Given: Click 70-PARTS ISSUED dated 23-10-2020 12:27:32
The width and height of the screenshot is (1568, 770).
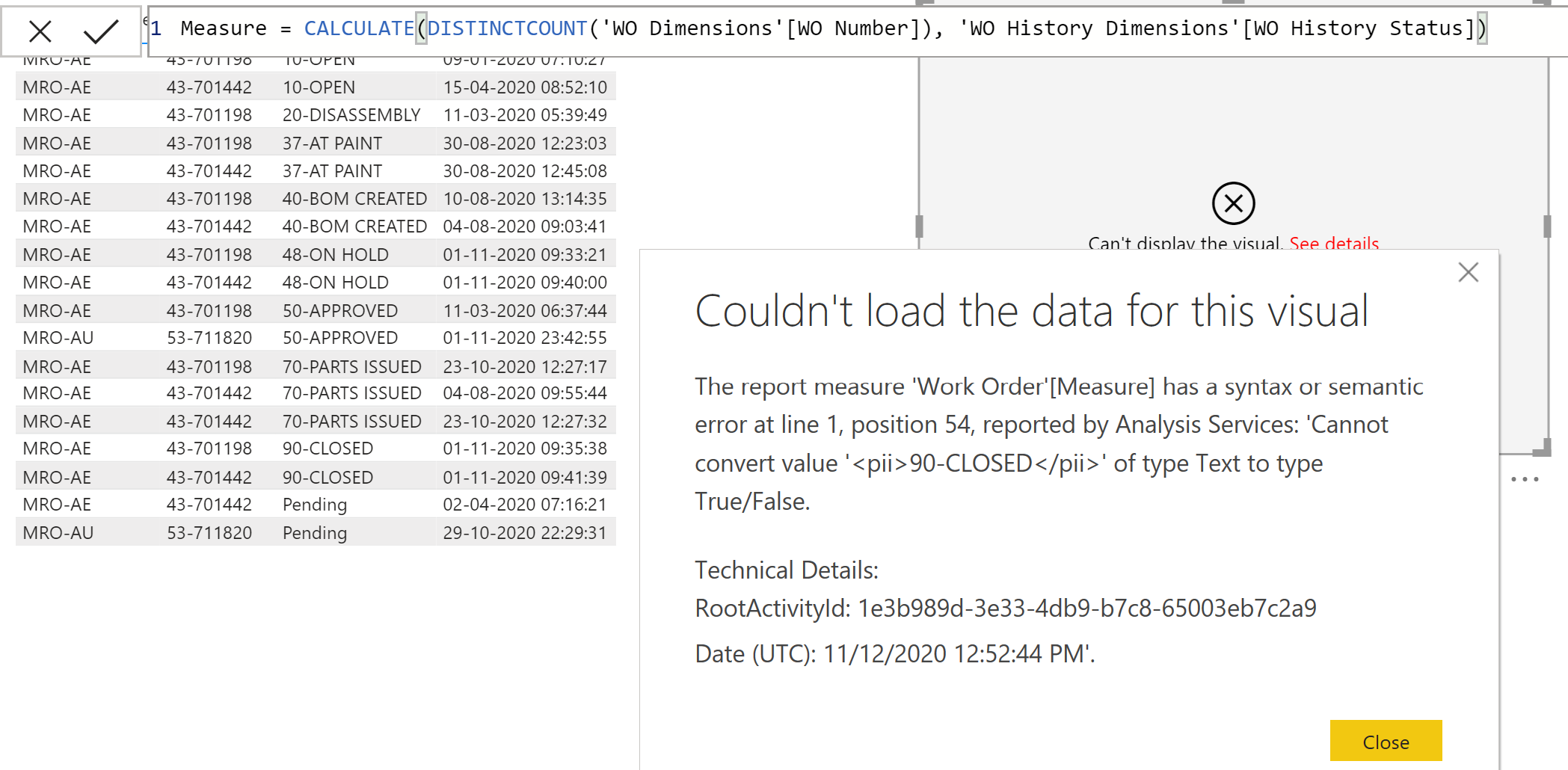Looking at the screenshot, I should tap(351, 422).
